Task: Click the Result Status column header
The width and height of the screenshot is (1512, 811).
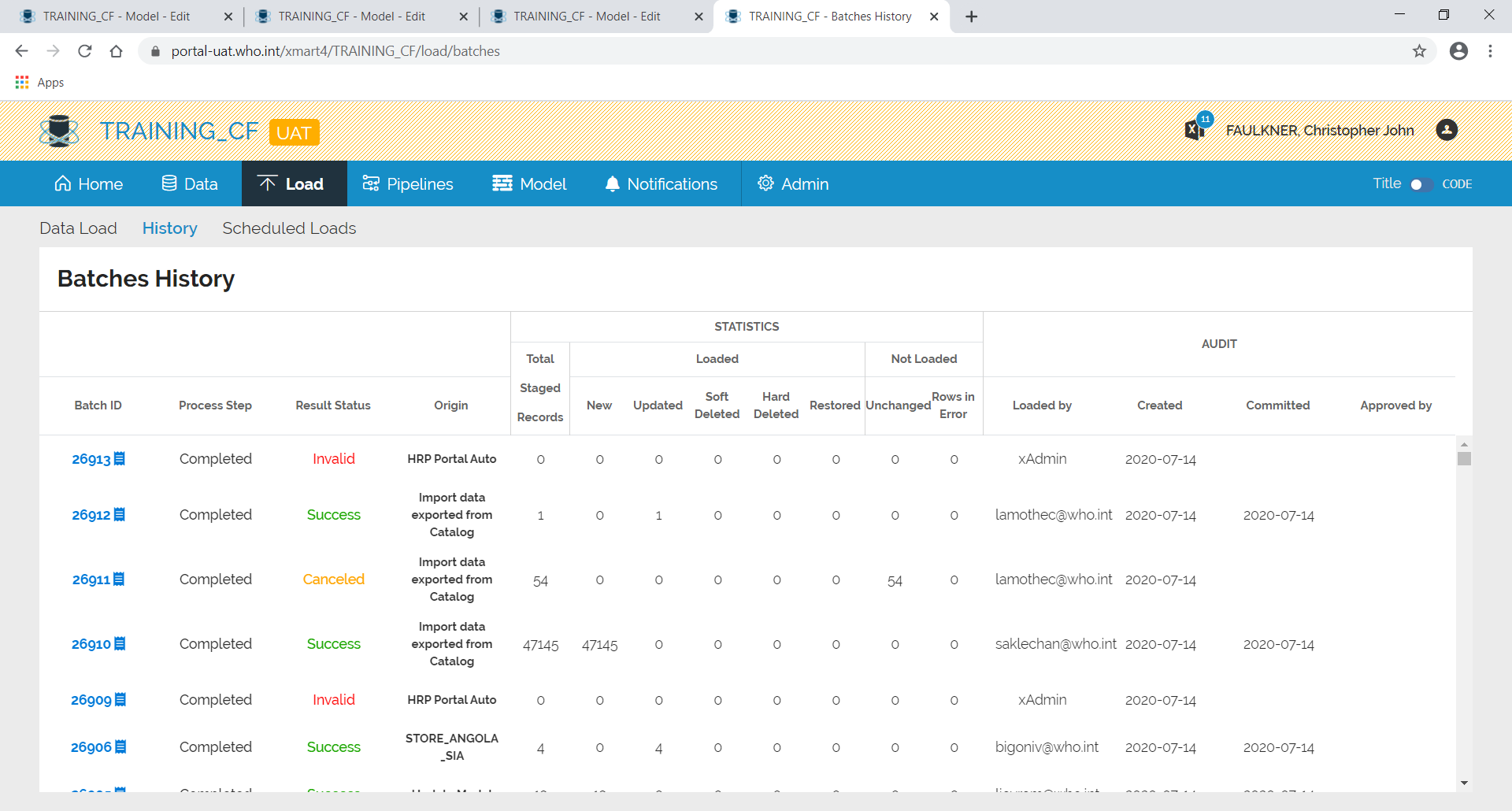Action: pyautogui.click(x=333, y=405)
